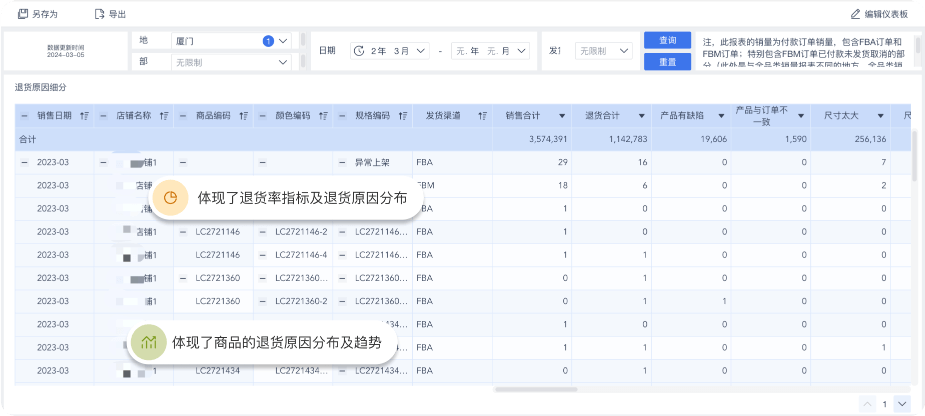Click the sort icon beside 商品编码

[243, 116]
